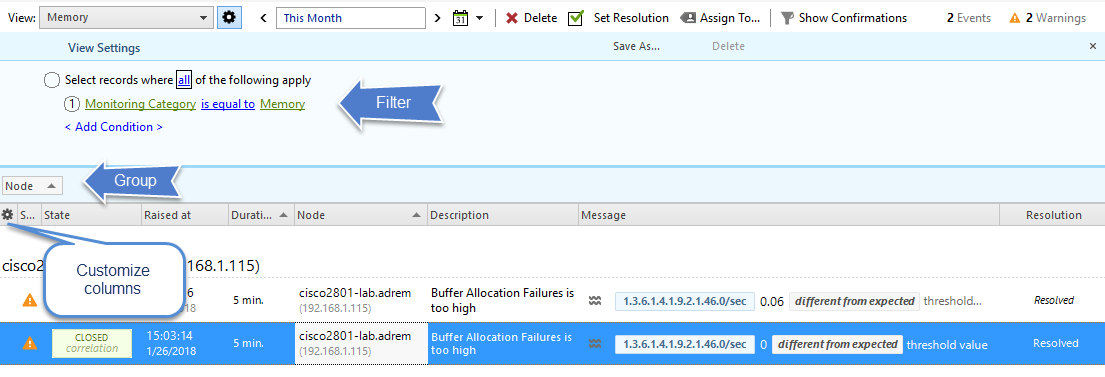Change the 'is equal to' operator
Screen dimensions: 1105x377
228,104
